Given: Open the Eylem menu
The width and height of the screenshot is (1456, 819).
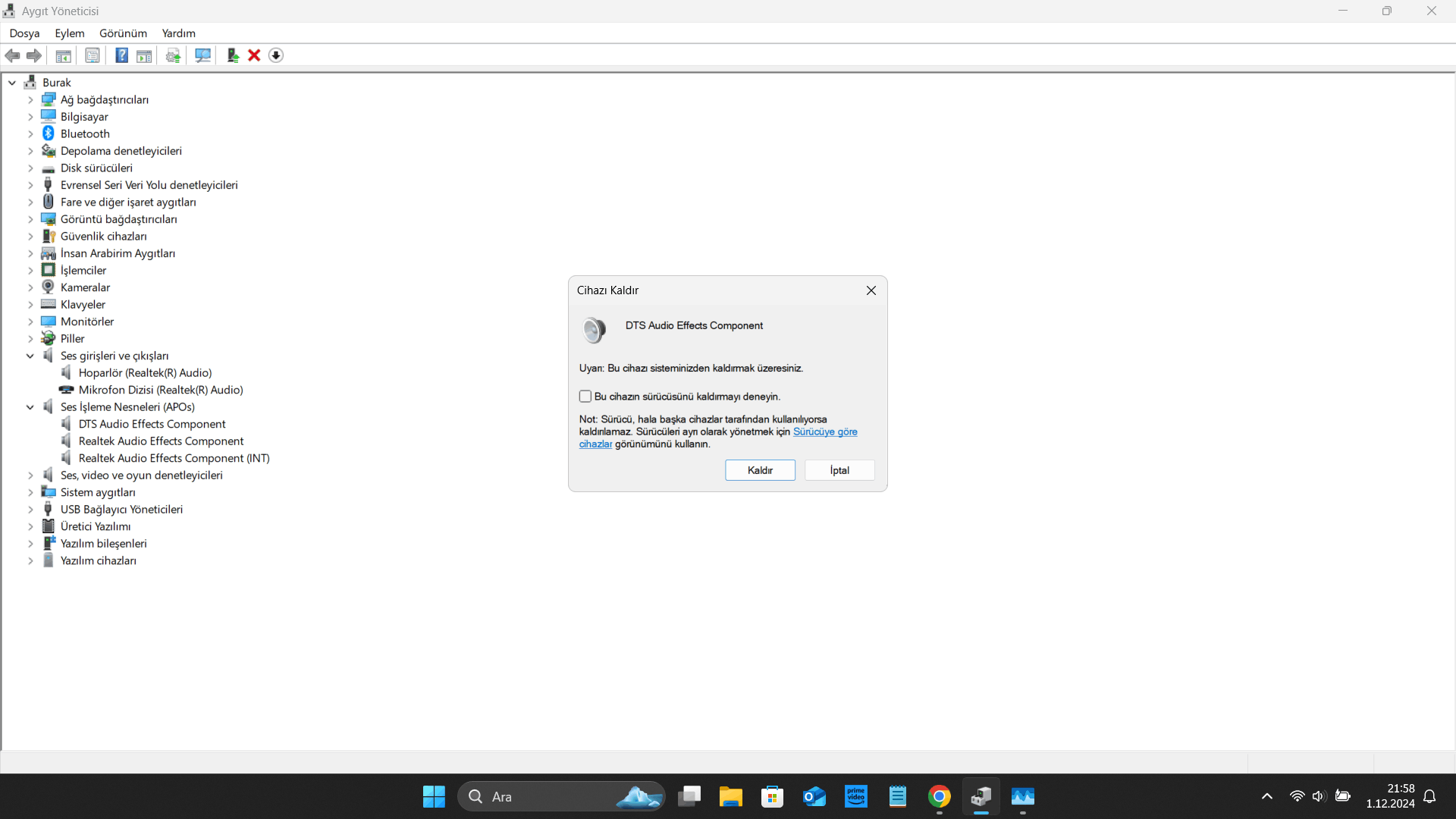Looking at the screenshot, I should [69, 33].
